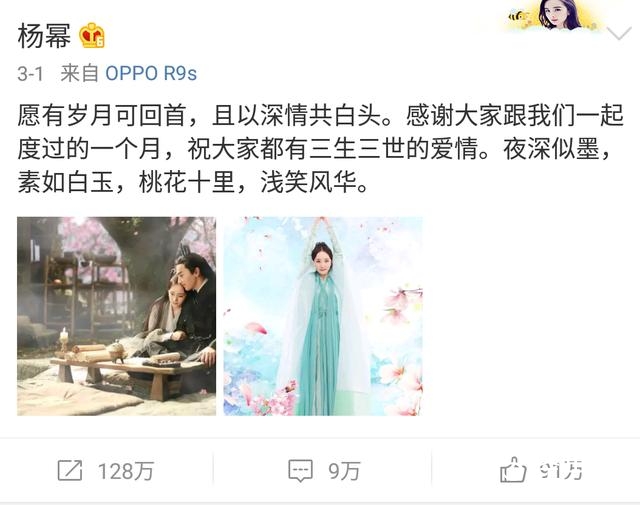The height and width of the screenshot is (505, 640).
Task: Expand the post options chevron
Action: [619, 34]
